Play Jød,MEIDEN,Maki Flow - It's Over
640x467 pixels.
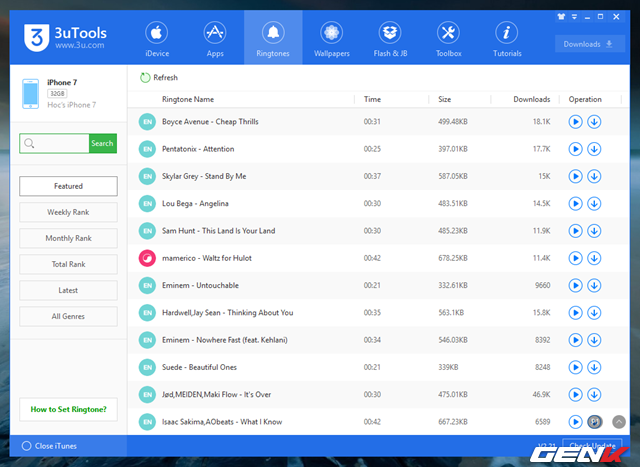tap(576, 394)
